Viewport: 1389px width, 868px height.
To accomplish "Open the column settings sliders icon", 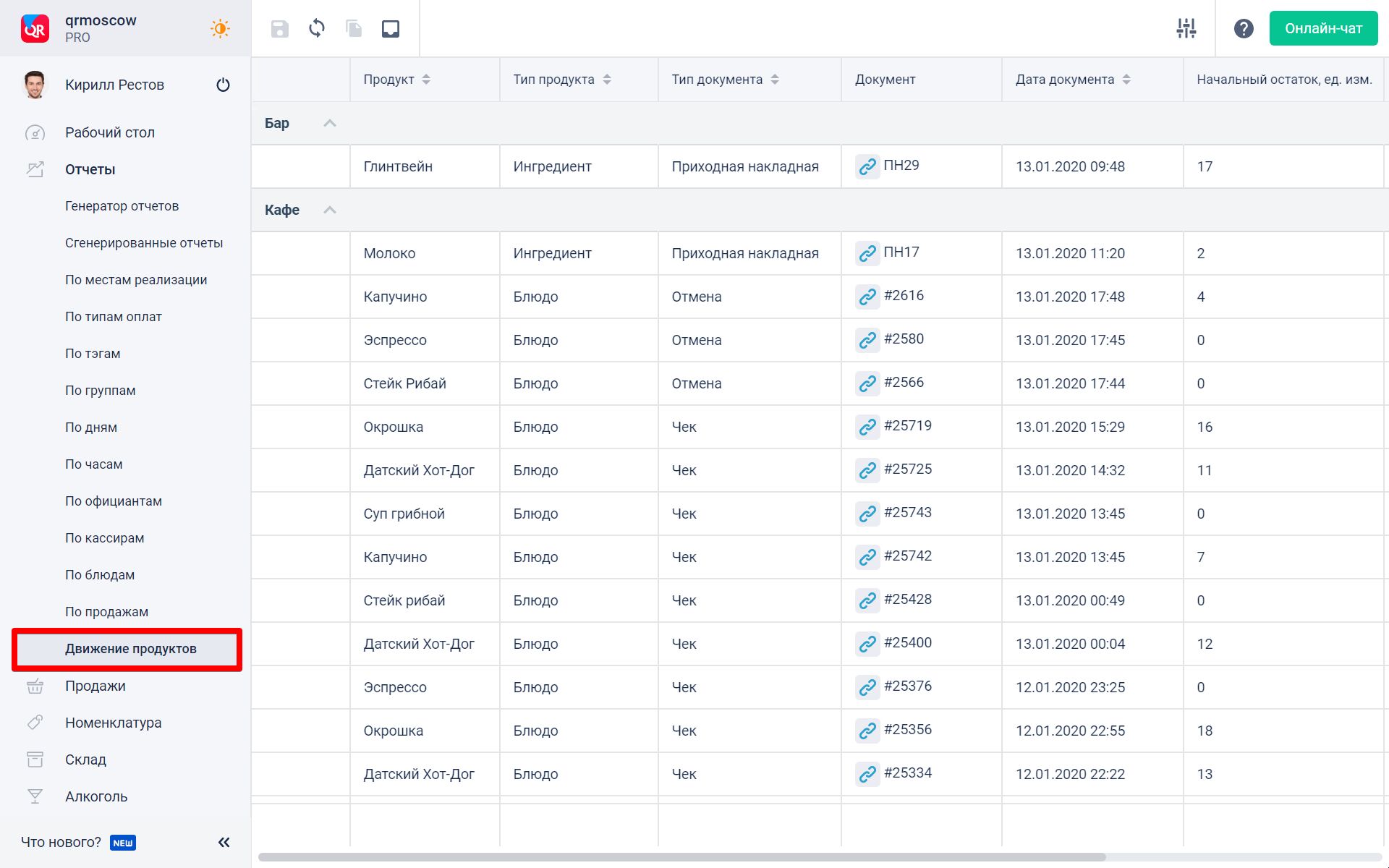I will pyautogui.click(x=1186, y=29).
